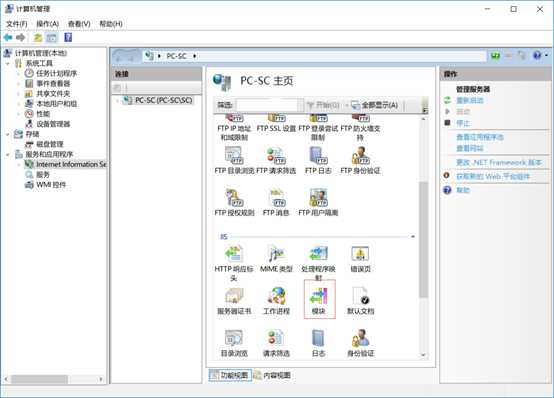This screenshot has height=398, width=554.
Task: Click 获取新的 Web 平台组件 link
Action: coord(493,176)
